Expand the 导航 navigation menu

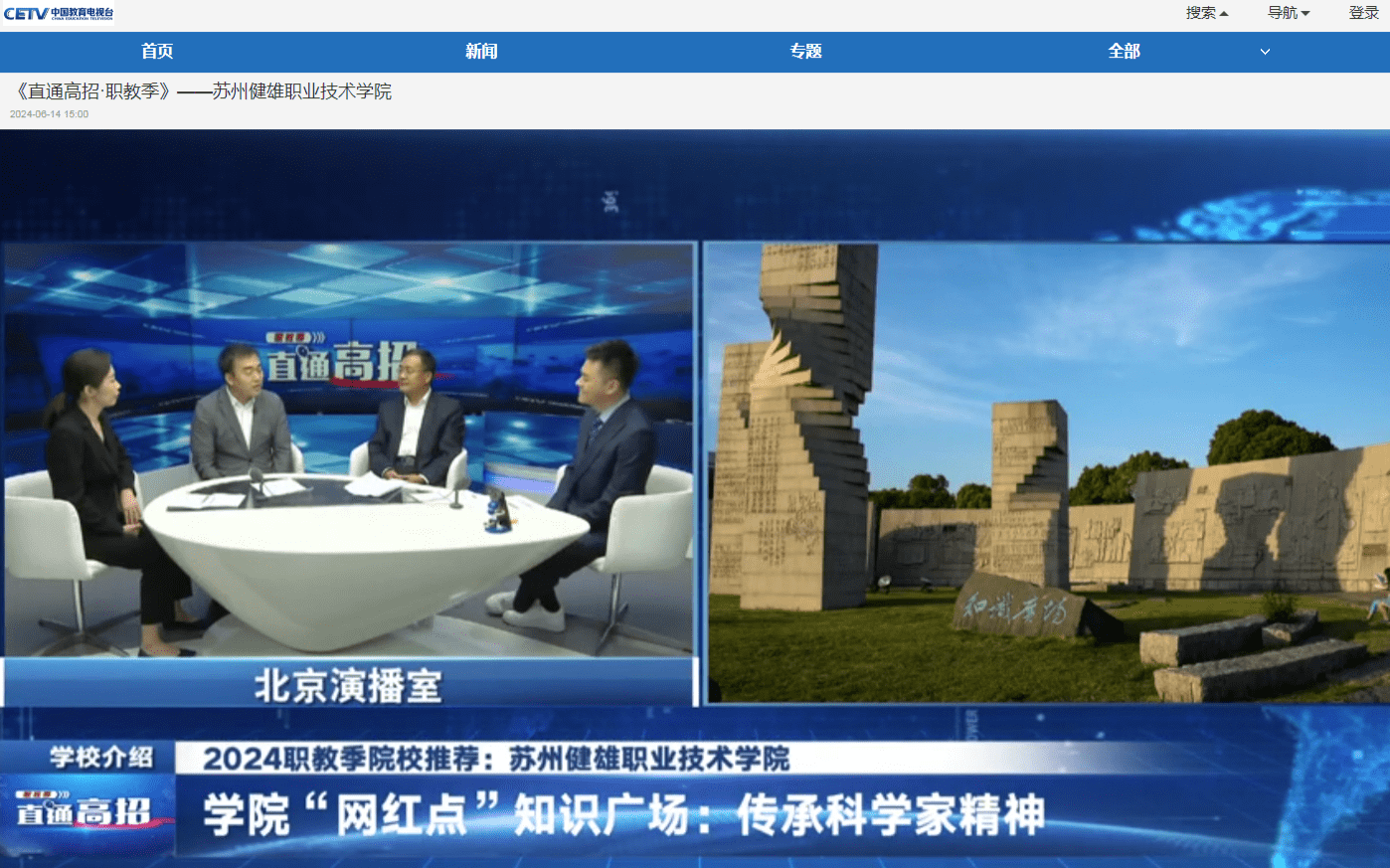coord(1288,13)
